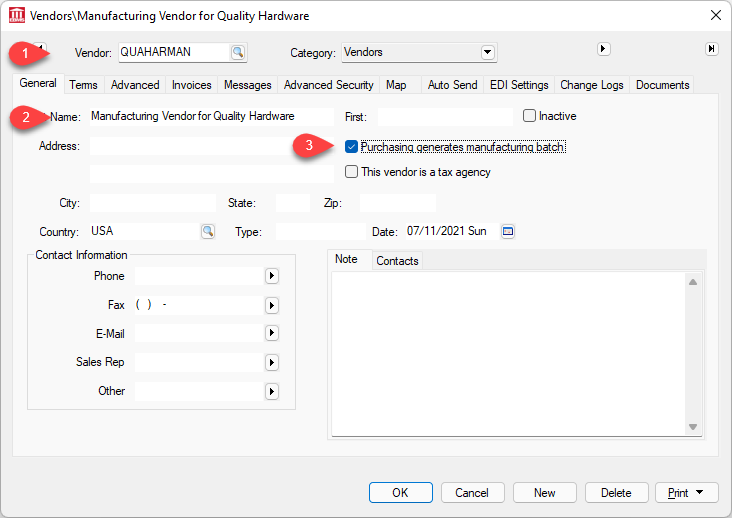Switch to the Invoices tab

pos(191,85)
